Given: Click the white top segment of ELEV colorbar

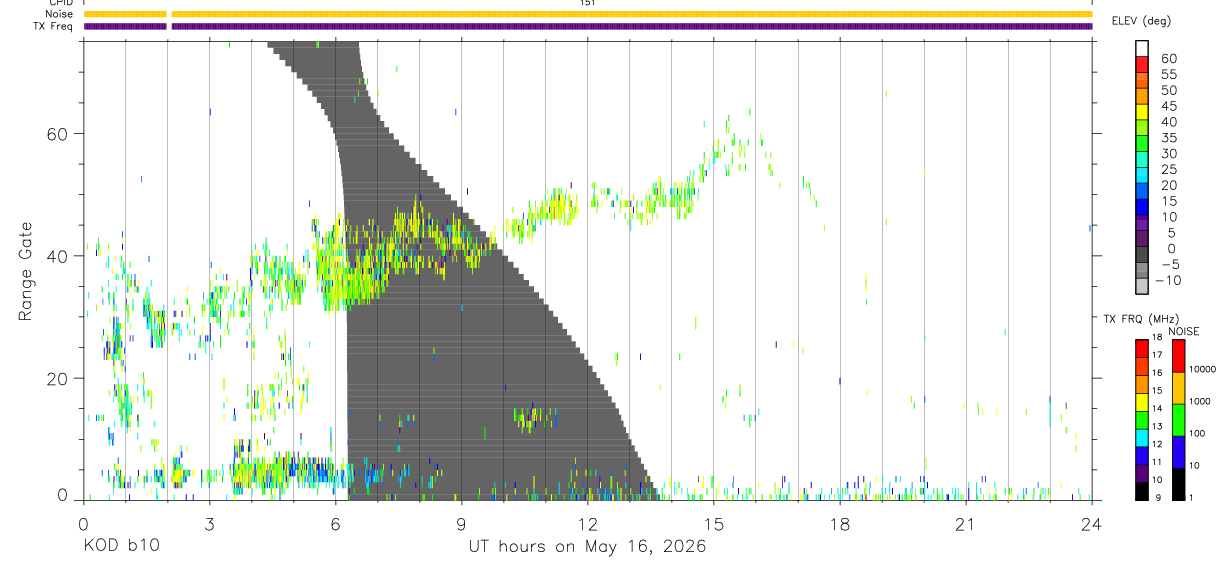Looking at the screenshot, I should pyautogui.click(x=1142, y=50).
